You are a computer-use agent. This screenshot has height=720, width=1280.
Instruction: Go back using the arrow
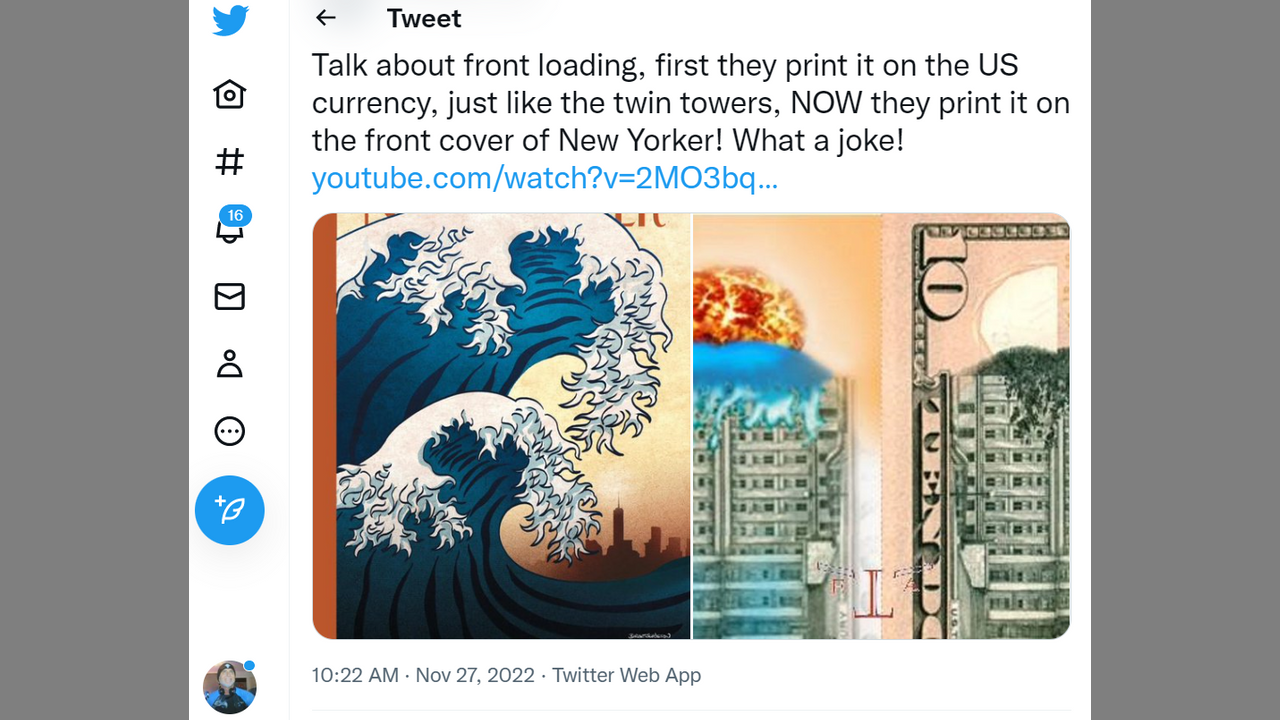325,18
